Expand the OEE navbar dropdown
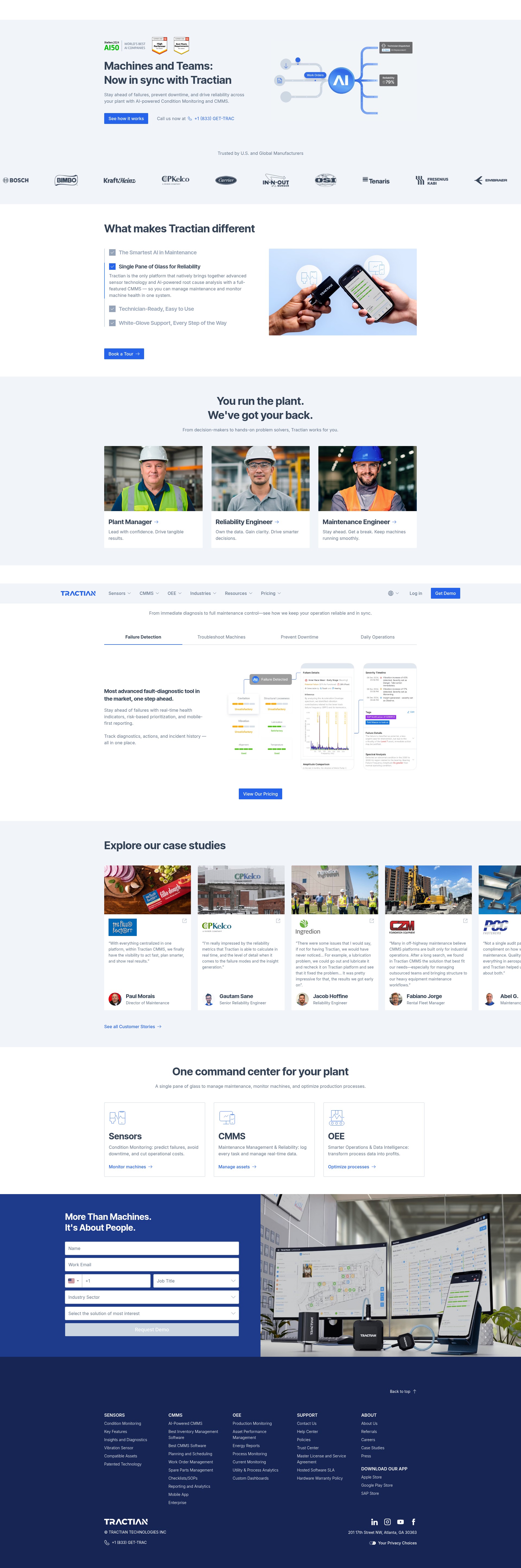The image size is (521, 1568). tap(174, 593)
